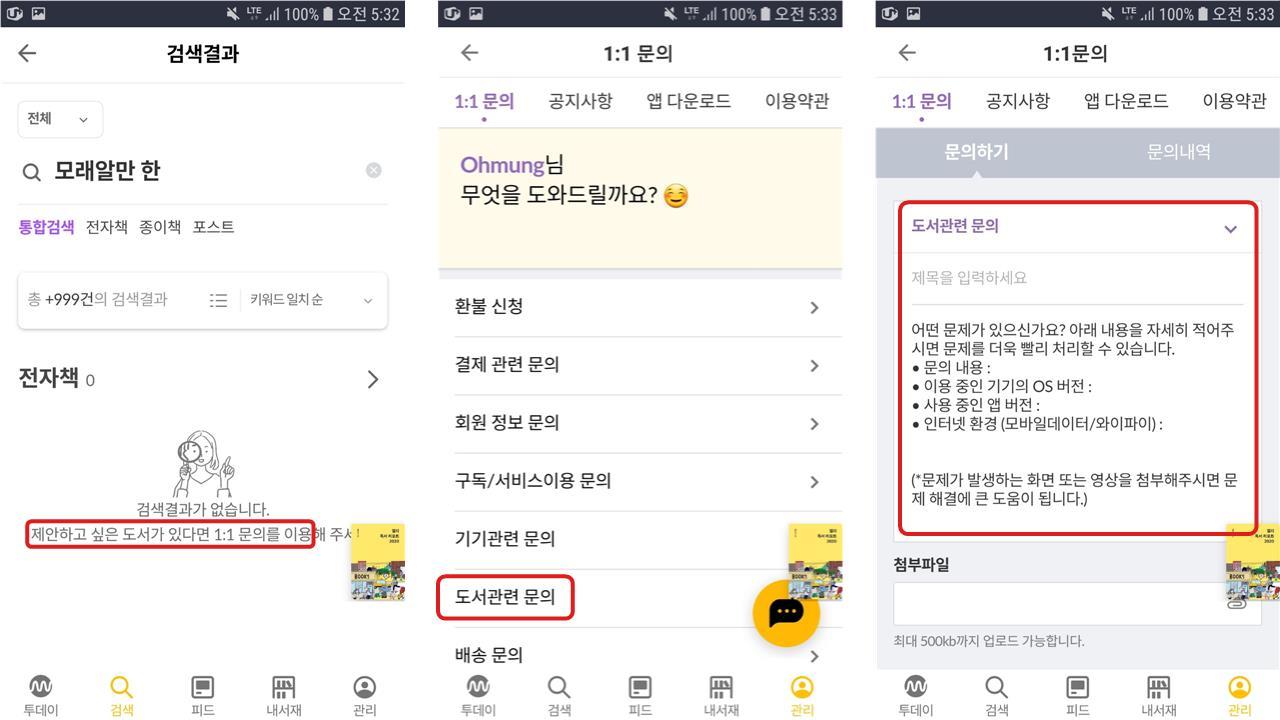
Task: Tap the paperclip attachment icon
Action: tap(1238, 603)
